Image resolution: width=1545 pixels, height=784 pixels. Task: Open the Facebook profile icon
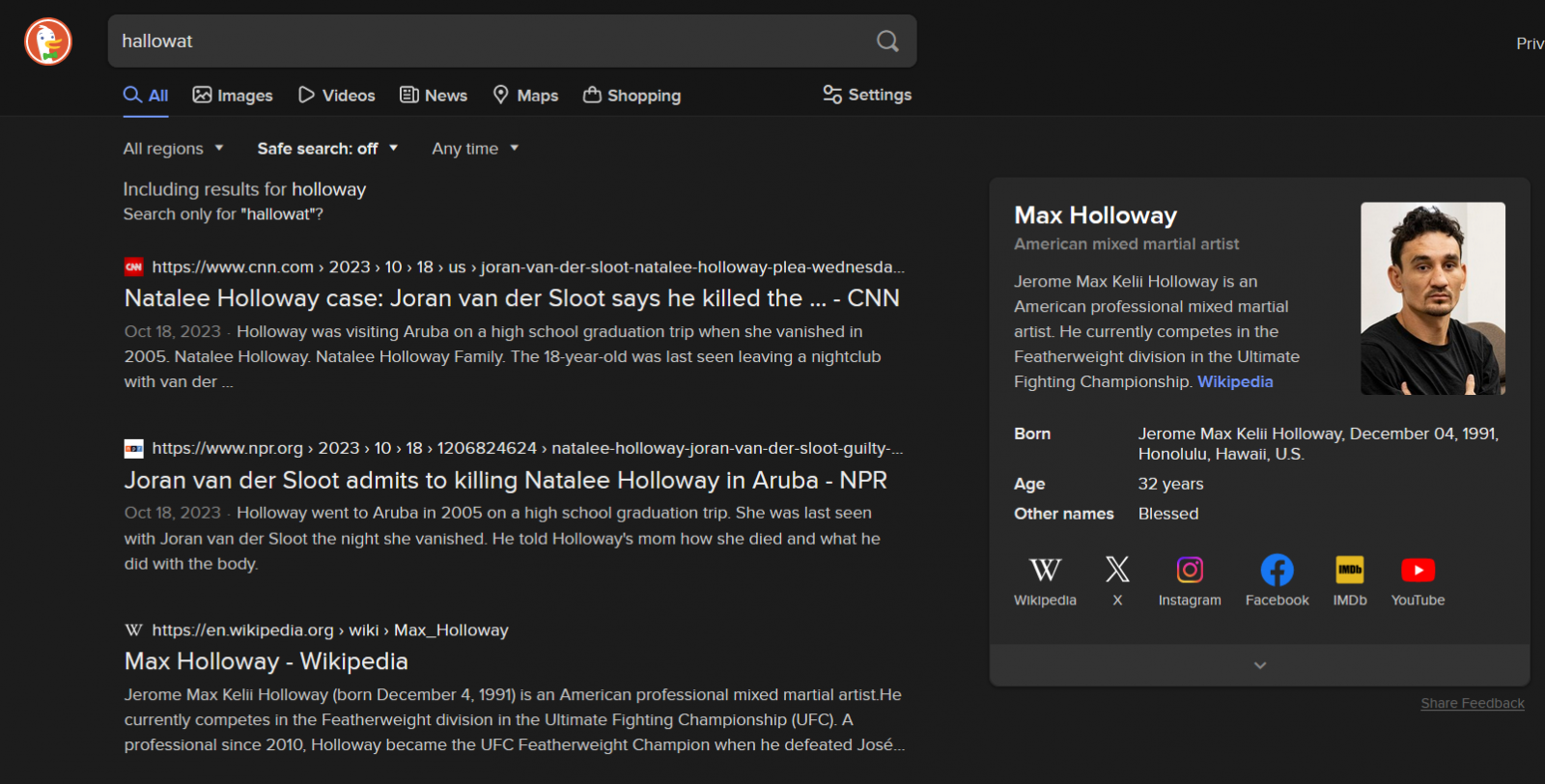pyautogui.click(x=1277, y=580)
